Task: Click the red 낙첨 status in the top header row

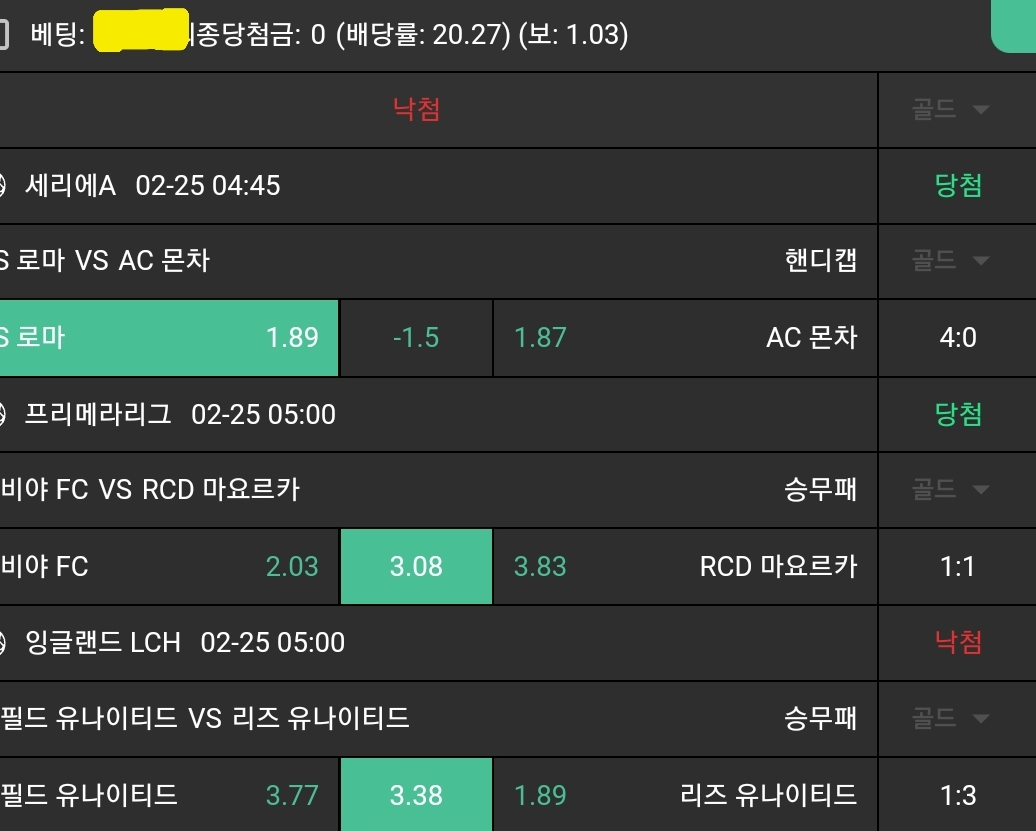Action: click(x=417, y=109)
